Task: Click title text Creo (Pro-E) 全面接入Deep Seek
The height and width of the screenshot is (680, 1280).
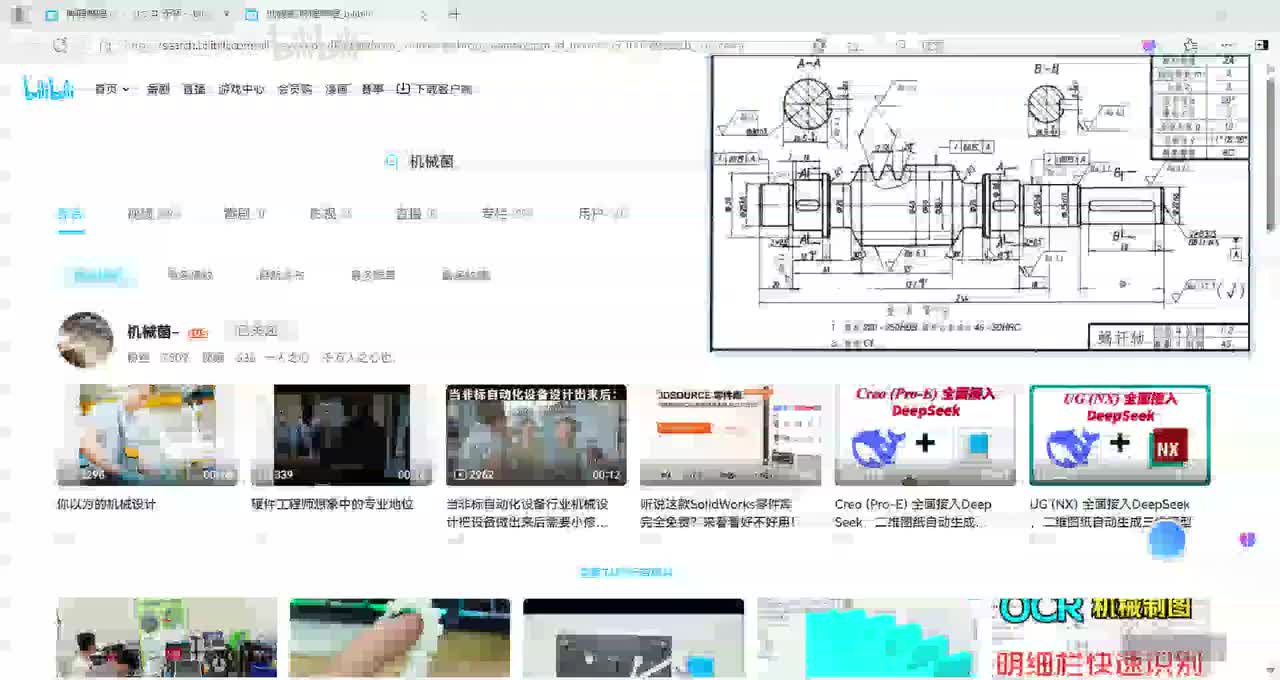Action: (913, 513)
